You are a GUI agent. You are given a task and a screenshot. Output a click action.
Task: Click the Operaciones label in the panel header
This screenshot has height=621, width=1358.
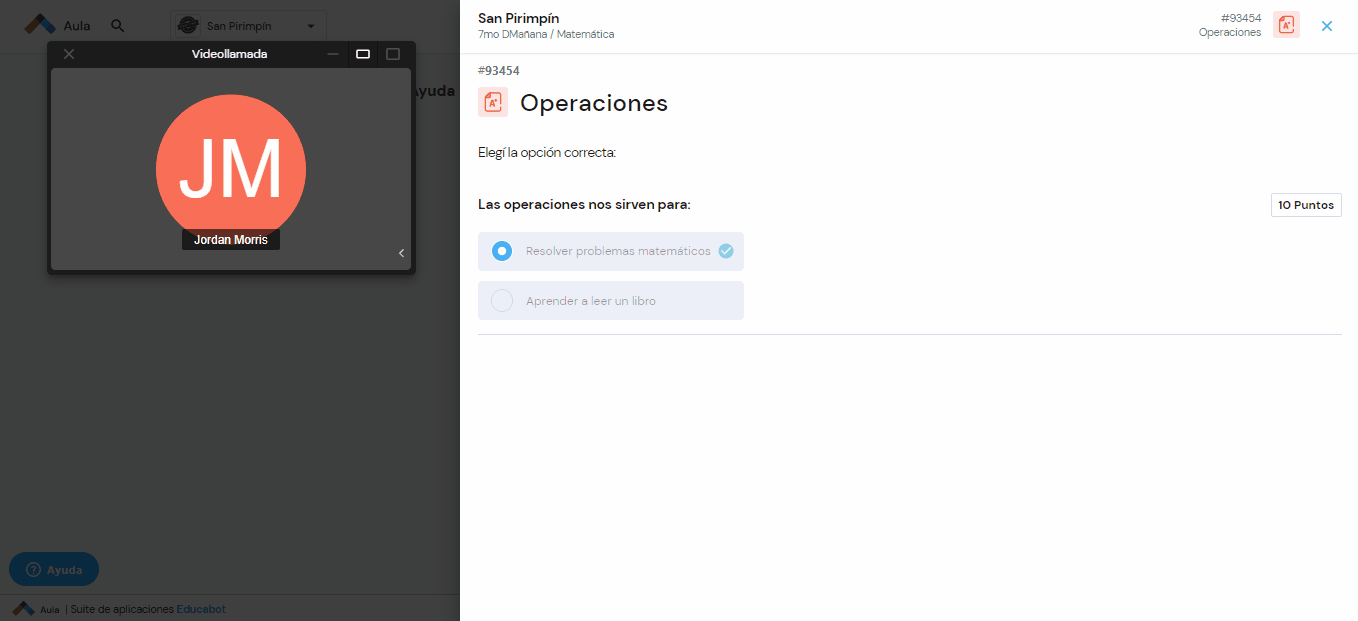coord(1229,32)
